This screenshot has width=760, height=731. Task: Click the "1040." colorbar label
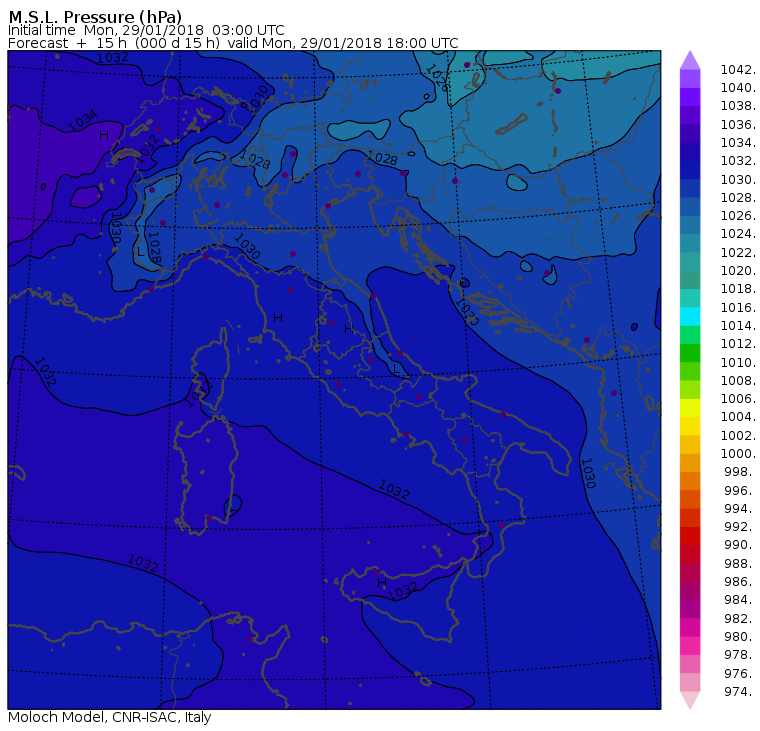[x=738, y=88]
